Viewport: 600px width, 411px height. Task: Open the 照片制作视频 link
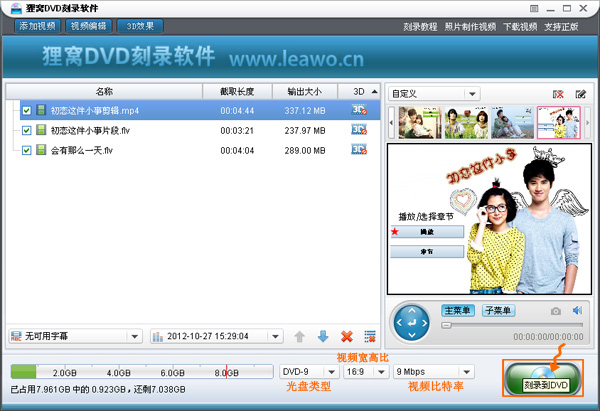[470, 27]
